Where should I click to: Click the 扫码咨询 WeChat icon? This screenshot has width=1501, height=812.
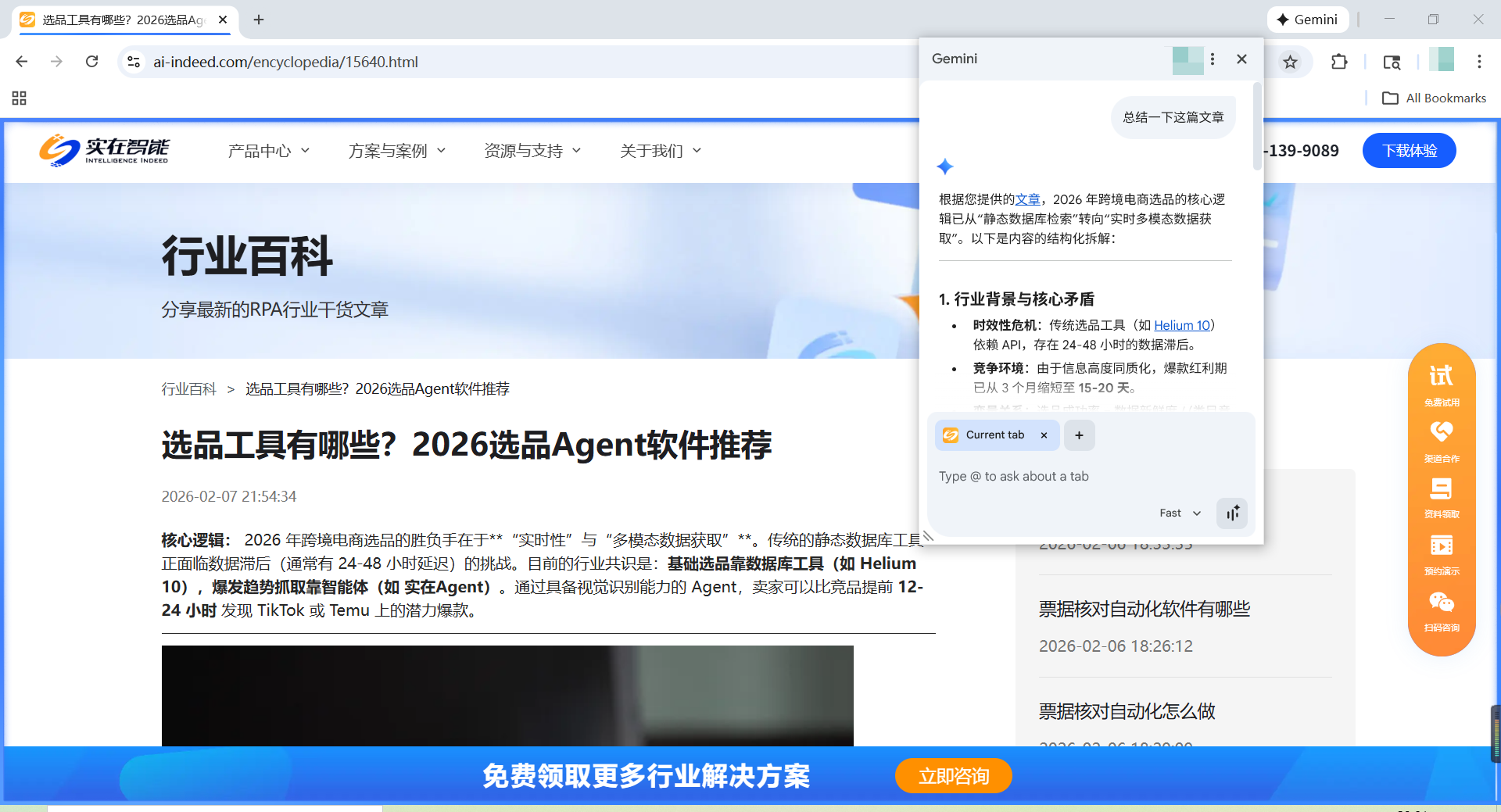click(x=1442, y=610)
